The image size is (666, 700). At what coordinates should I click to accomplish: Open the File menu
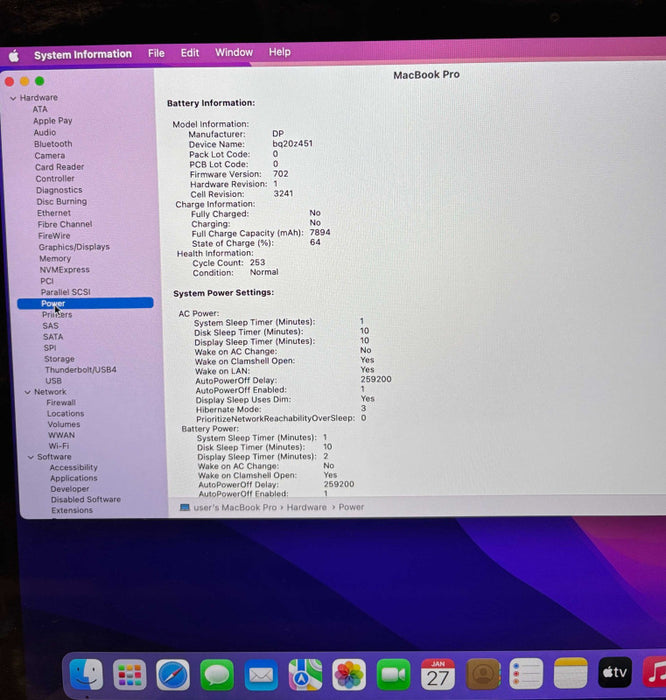[156, 53]
